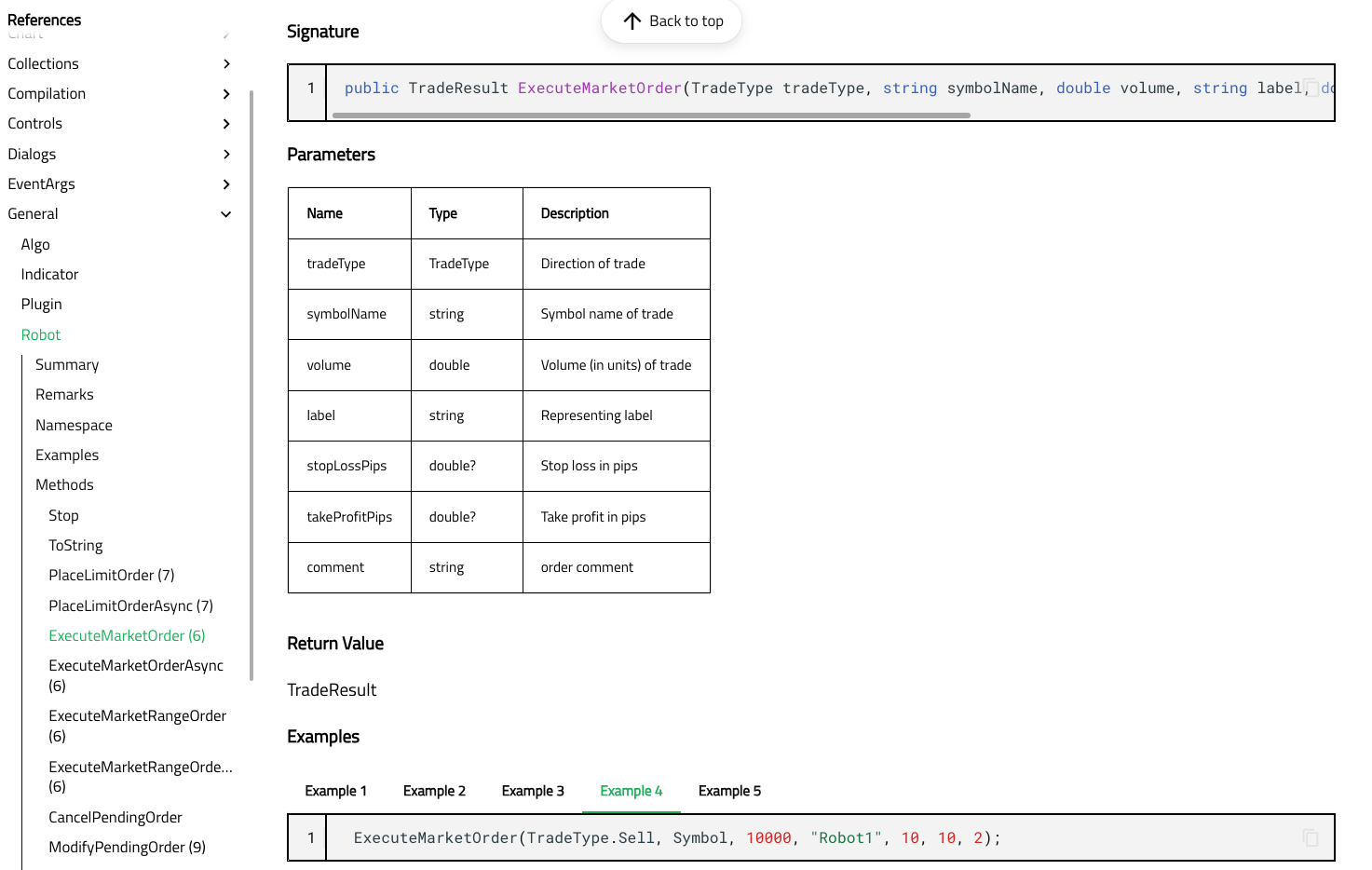1372x870 pixels.
Task: Click the symbolName parameter cell
Action: click(349, 314)
